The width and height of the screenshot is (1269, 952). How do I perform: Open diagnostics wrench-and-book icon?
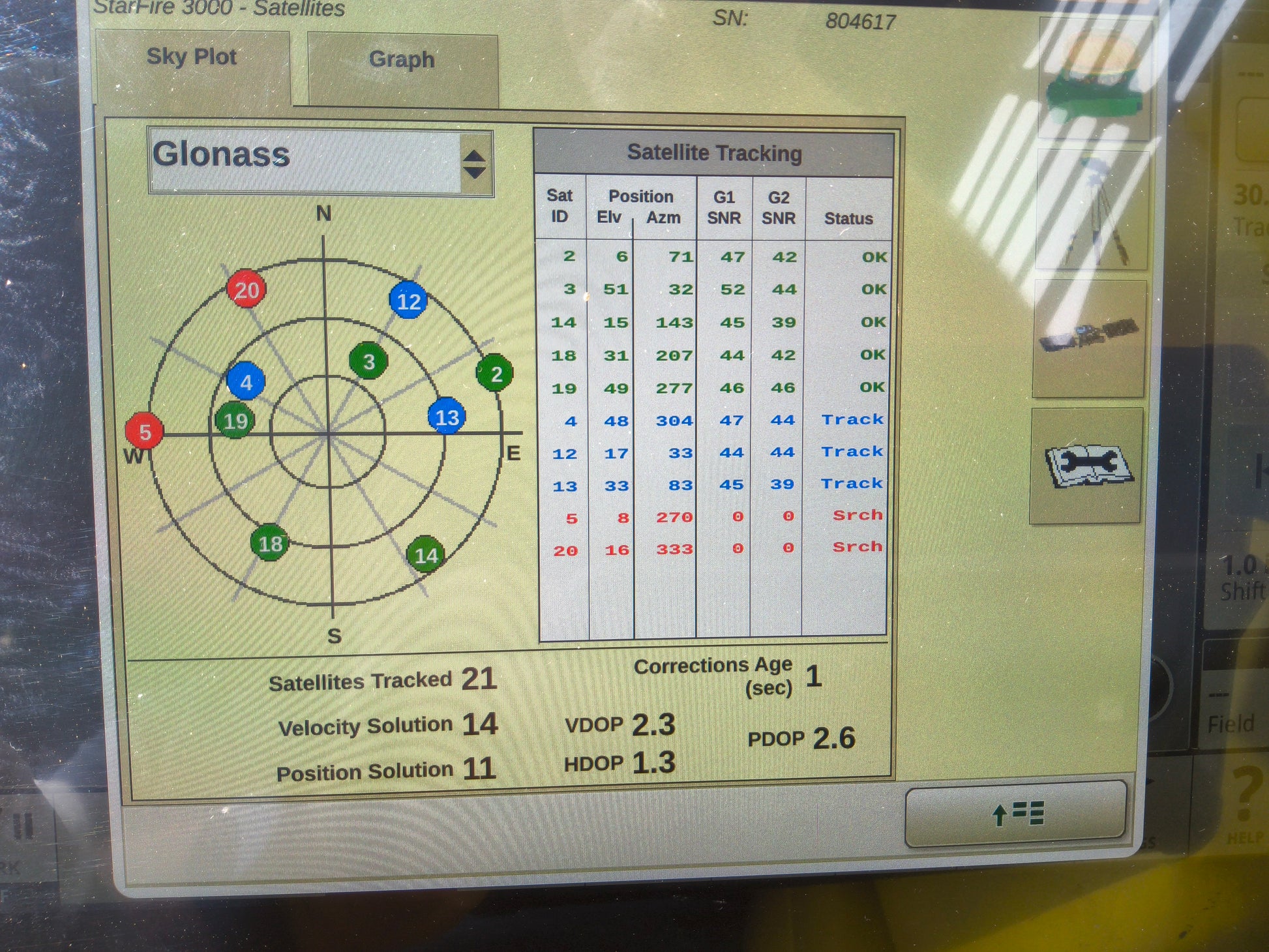tap(1087, 466)
